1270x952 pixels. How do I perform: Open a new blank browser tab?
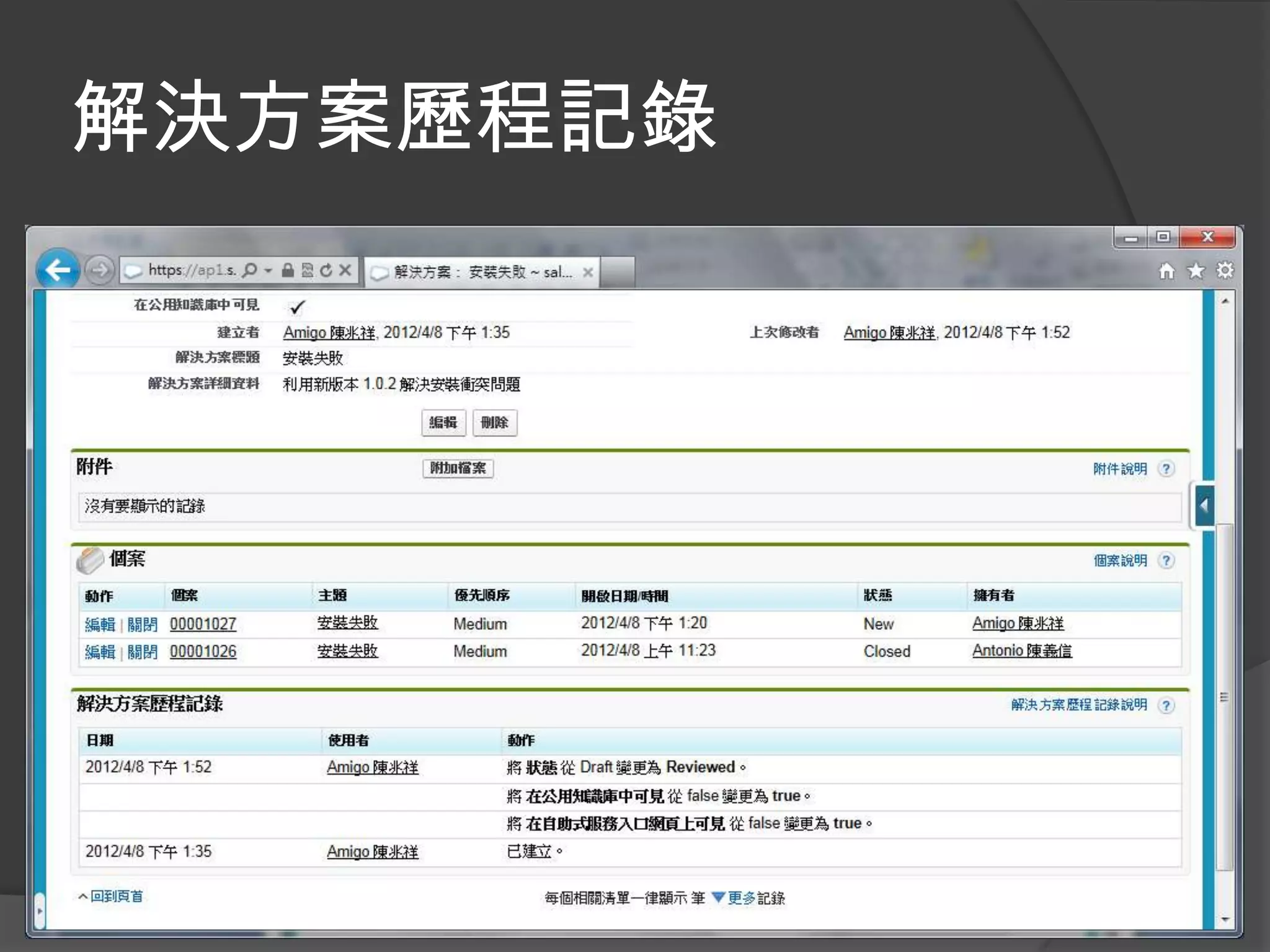[x=617, y=272]
